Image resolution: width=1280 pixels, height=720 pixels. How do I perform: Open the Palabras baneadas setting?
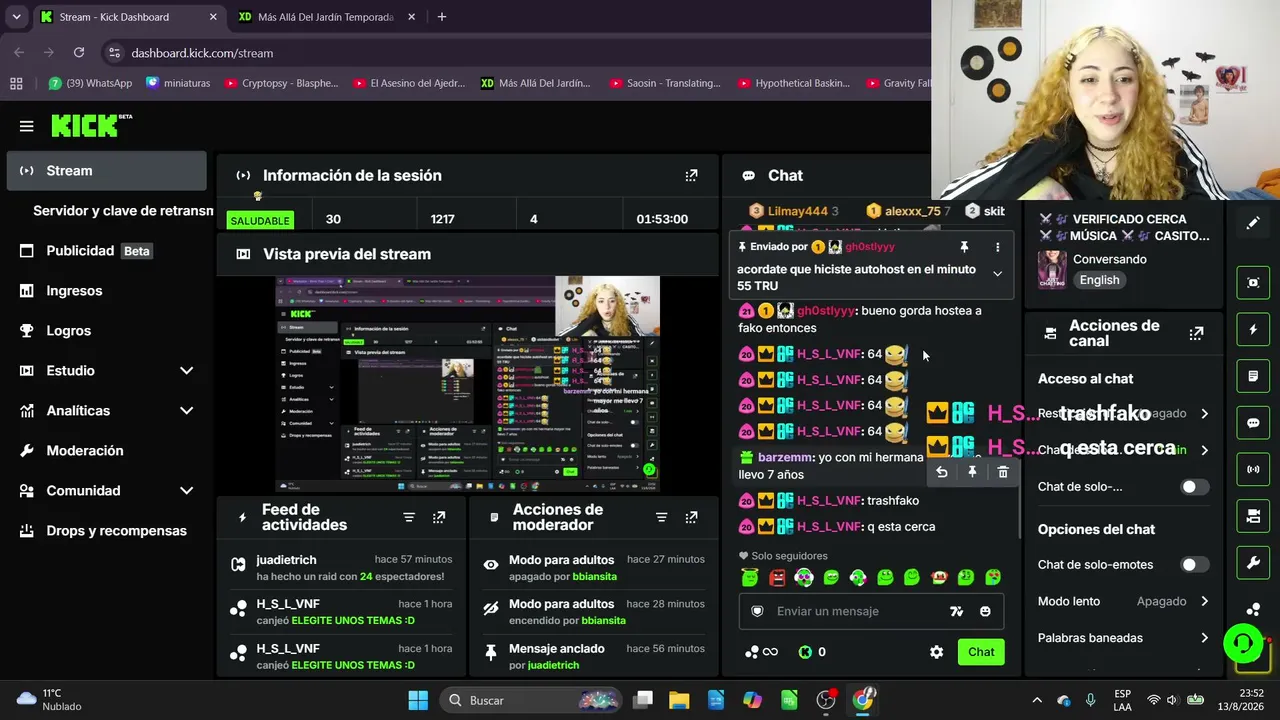point(1124,638)
